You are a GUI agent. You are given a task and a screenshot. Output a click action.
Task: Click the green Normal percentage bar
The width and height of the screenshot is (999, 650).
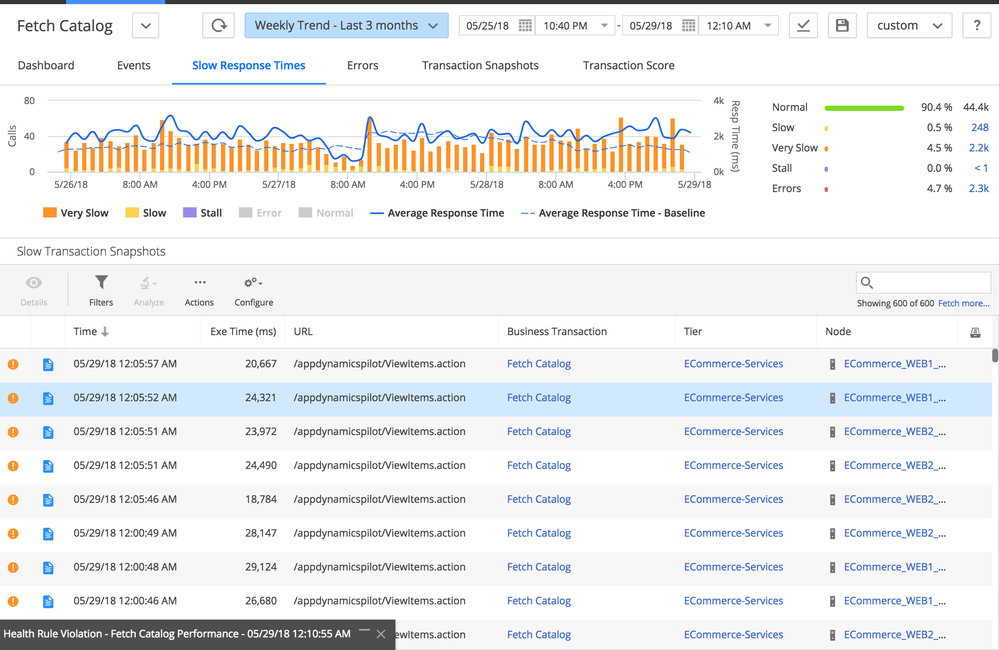coord(864,108)
